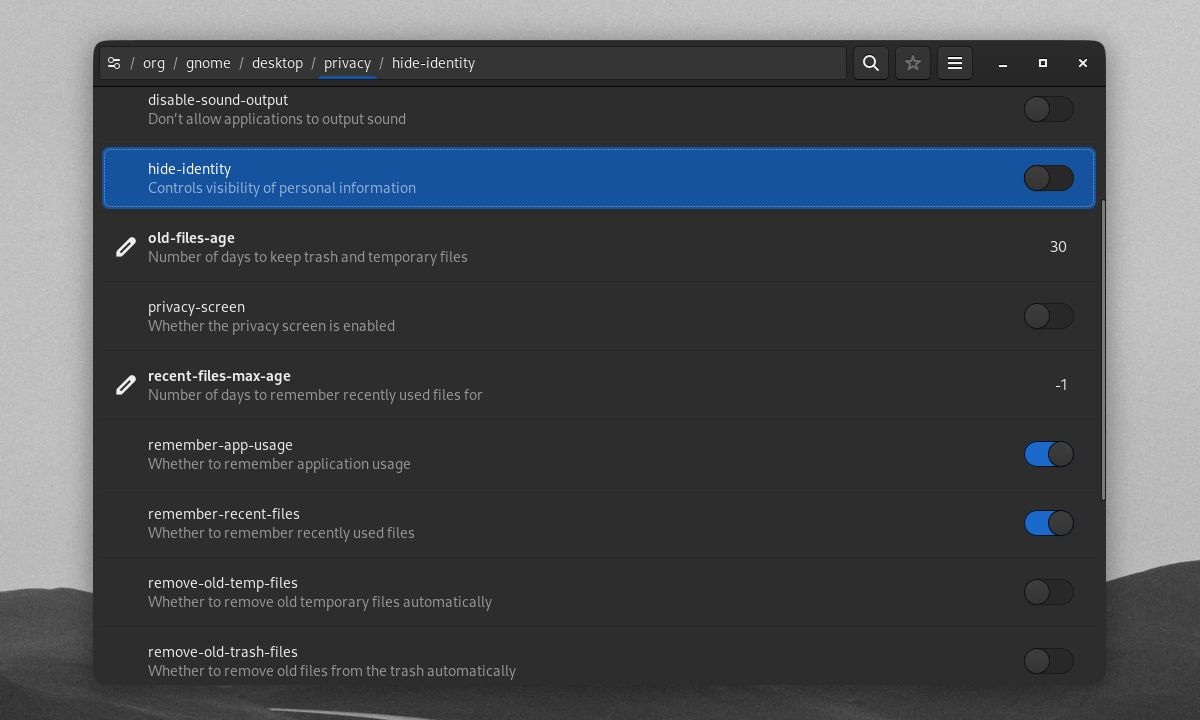Select the privacy path segment
The width and height of the screenshot is (1200, 720).
pyautogui.click(x=347, y=63)
